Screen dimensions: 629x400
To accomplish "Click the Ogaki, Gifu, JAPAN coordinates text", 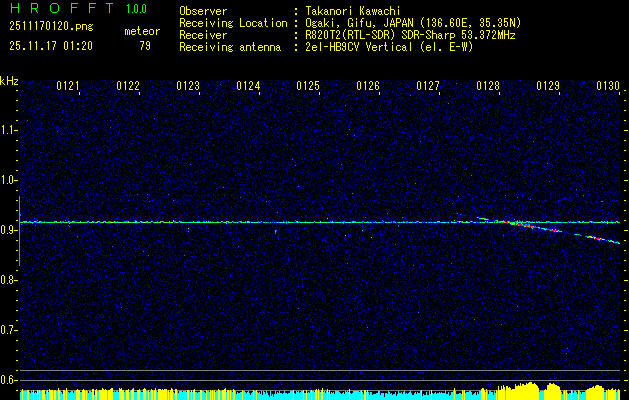I will tap(413, 23).
